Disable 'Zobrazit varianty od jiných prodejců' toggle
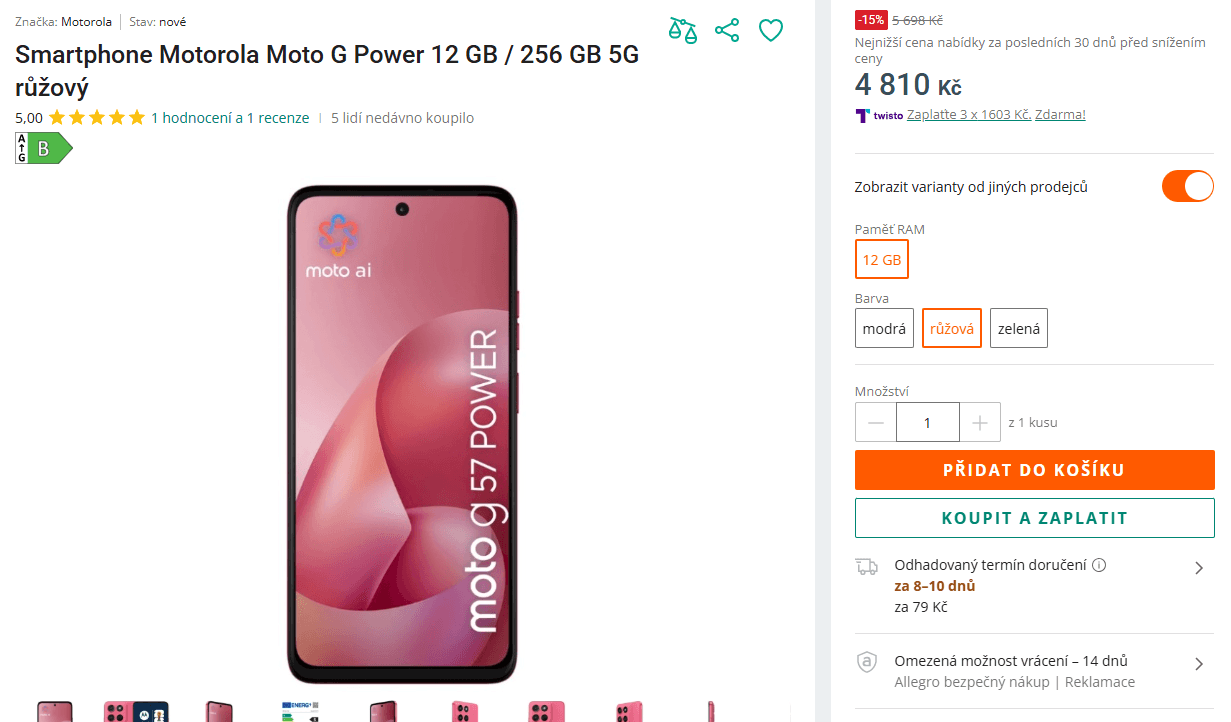This screenshot has width=1231, height=722. (x=1187, y=186)
